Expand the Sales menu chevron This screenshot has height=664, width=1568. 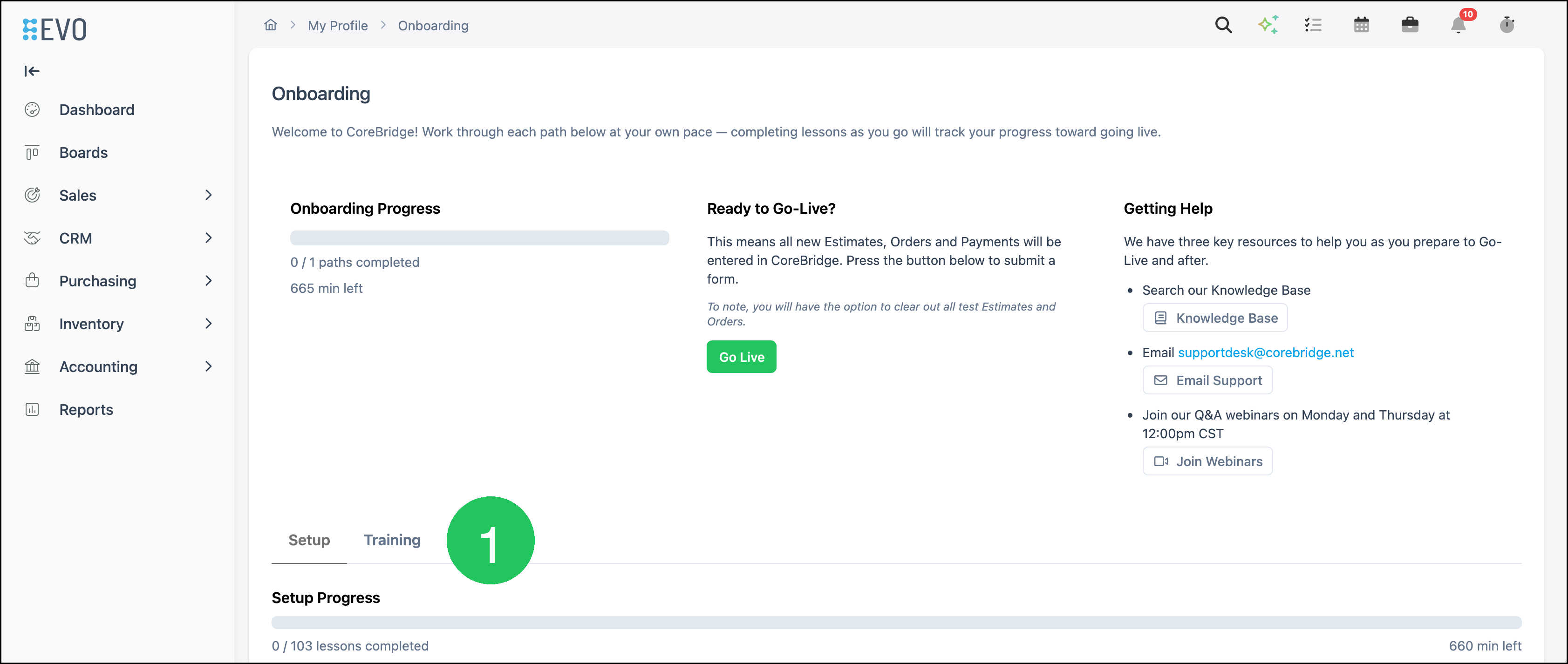click(209, 195)
